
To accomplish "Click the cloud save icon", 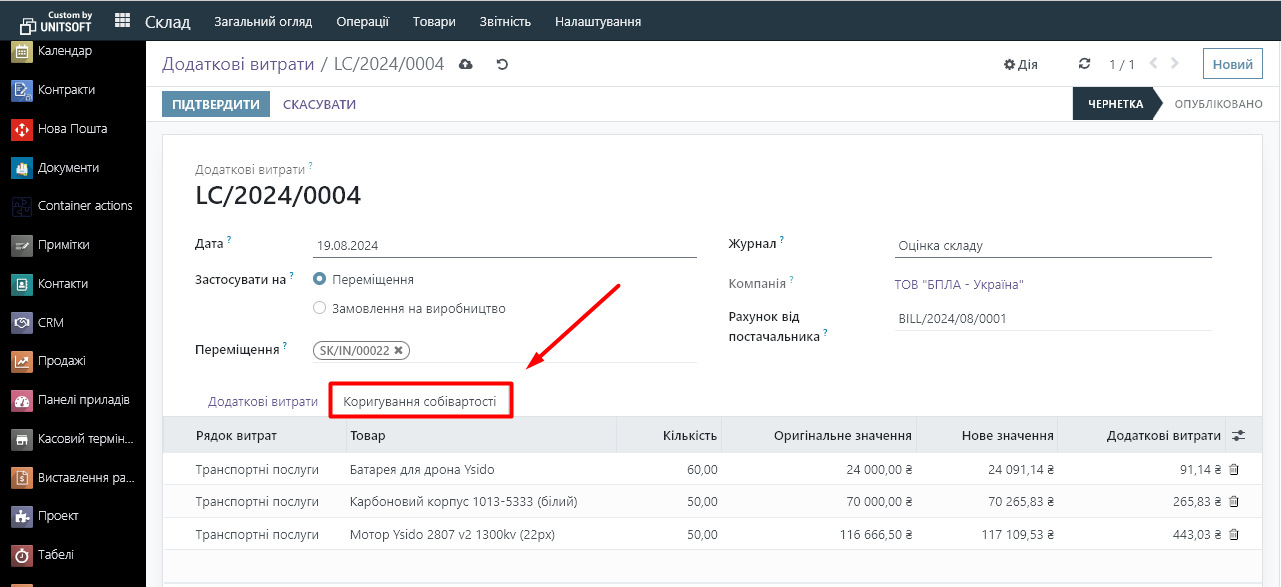I will [466, 64].
